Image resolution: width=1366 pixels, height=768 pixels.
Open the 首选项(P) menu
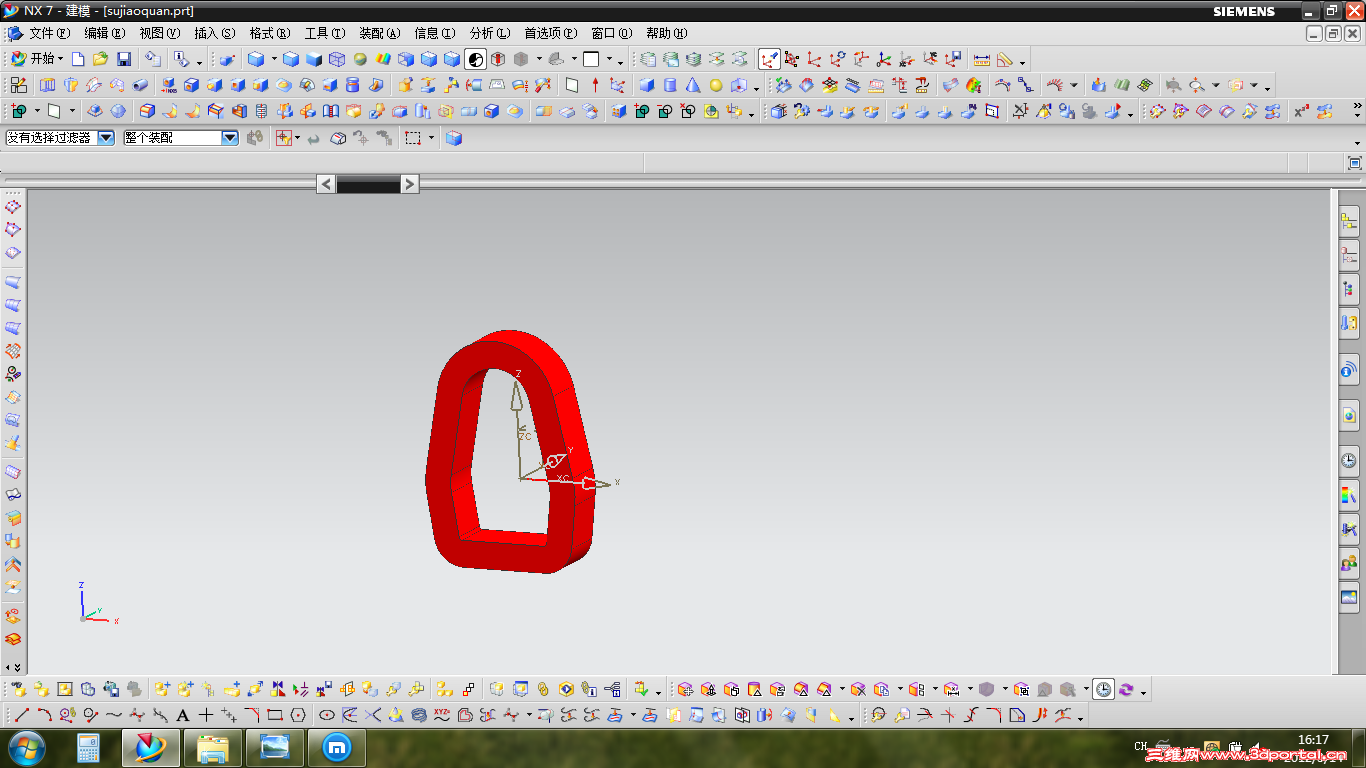[x=551, y=33]
